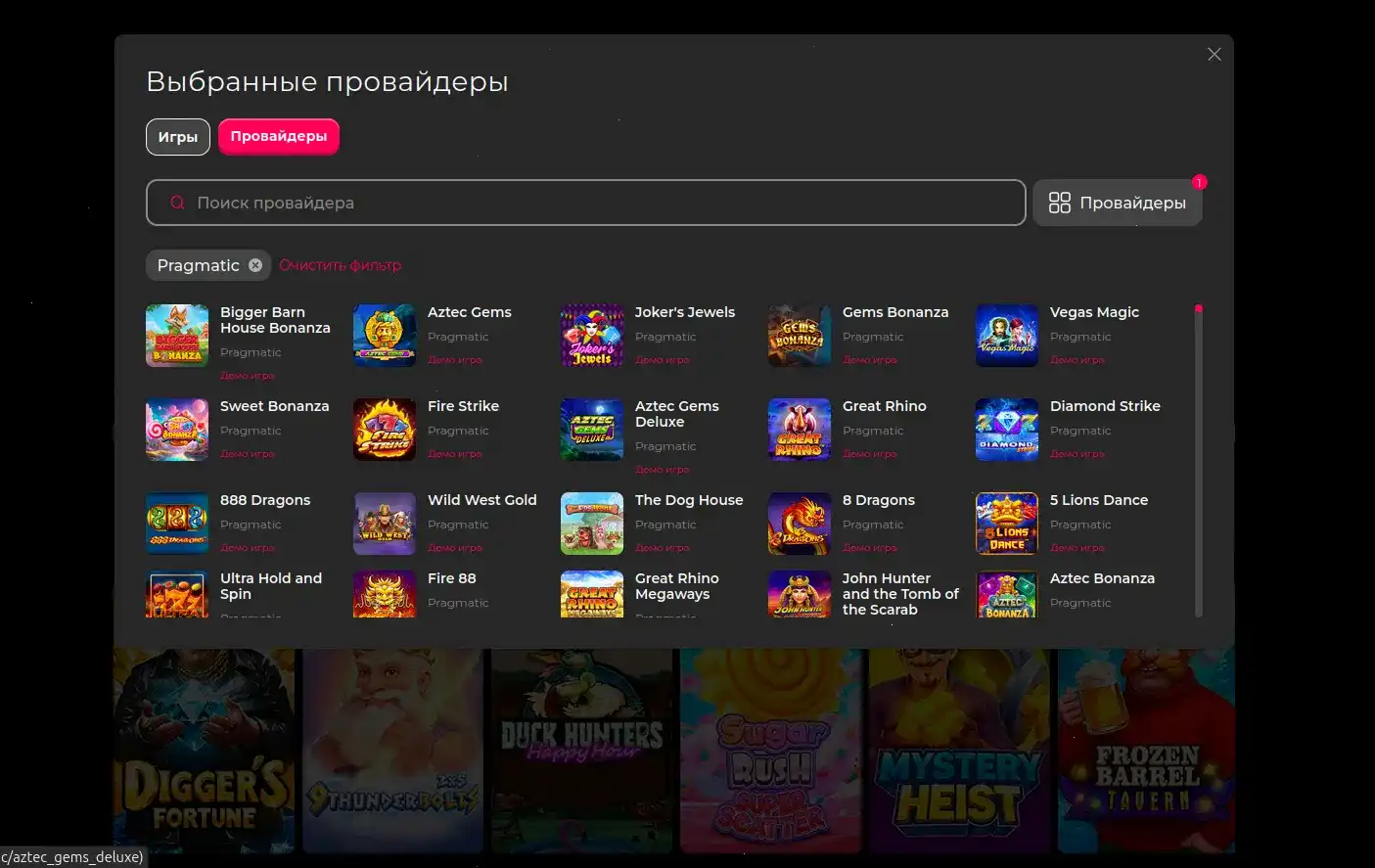Click the search magnifier icon

[177, 203]
